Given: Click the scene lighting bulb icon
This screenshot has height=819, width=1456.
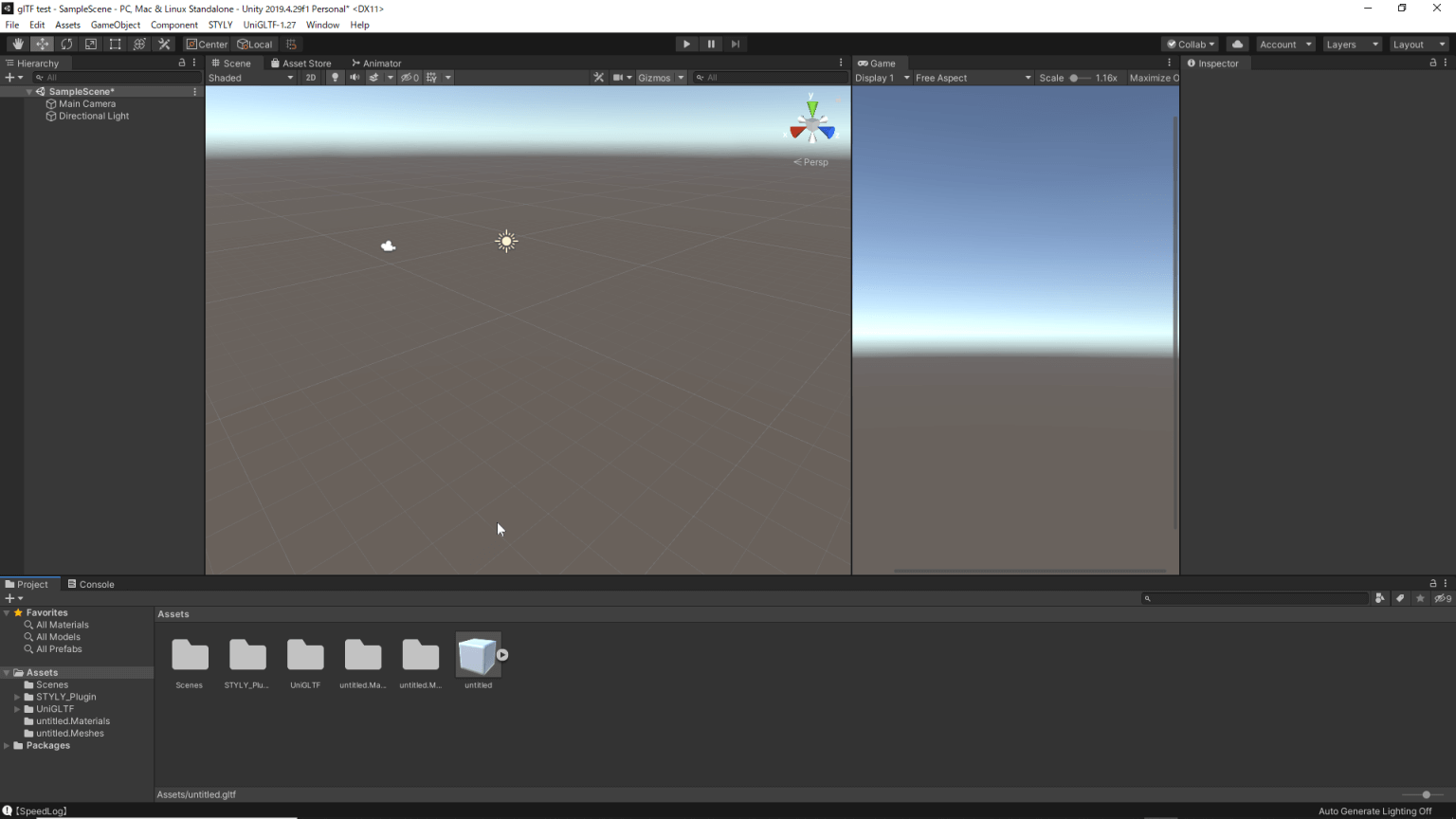Looking at the screenshot, I should tap(335, 77).
